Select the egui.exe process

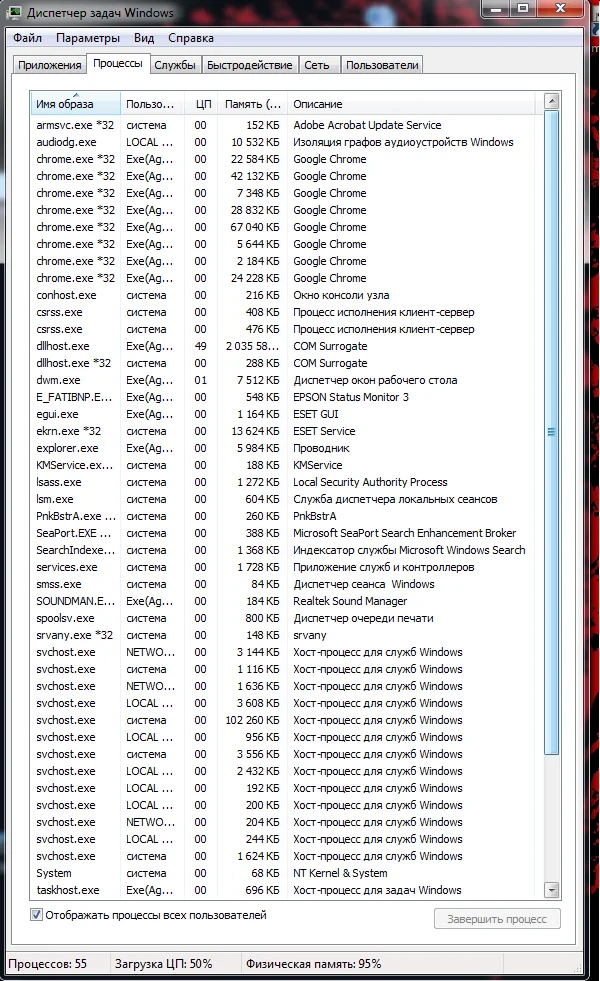click(285, 414)
